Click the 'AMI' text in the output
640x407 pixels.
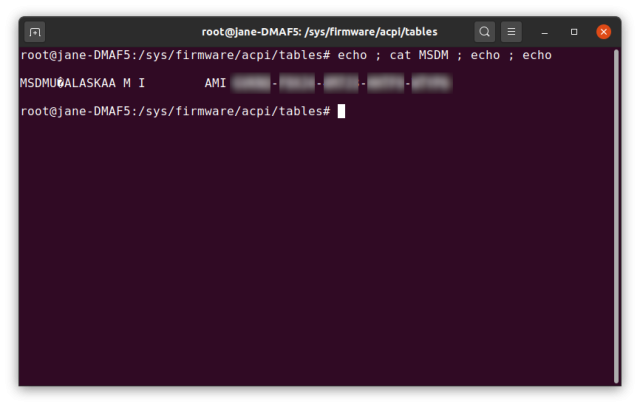click(216, 83)
